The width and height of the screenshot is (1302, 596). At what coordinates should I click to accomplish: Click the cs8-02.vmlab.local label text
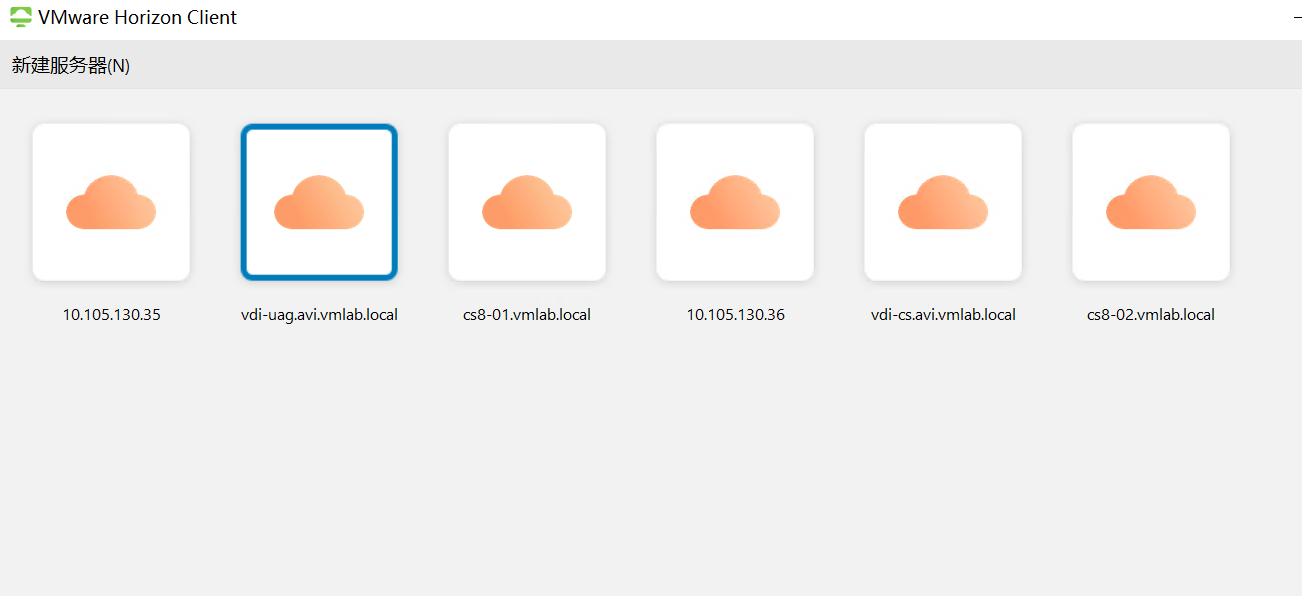1151,314
